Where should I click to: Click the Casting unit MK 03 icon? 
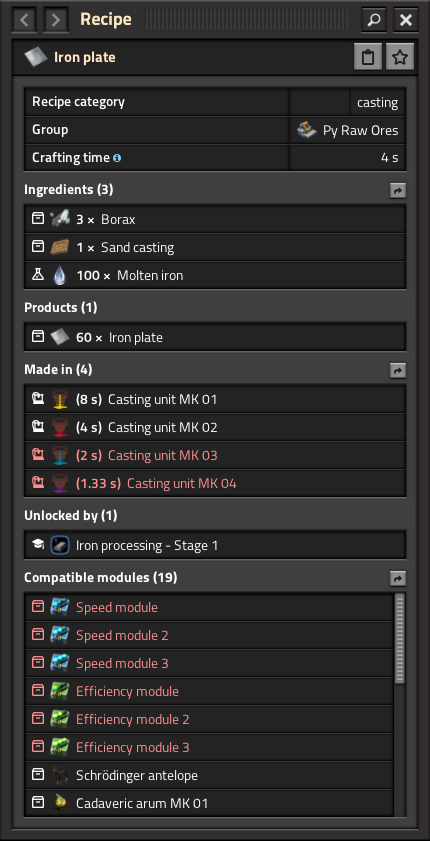pyautogui.click(x=60, y=455)
